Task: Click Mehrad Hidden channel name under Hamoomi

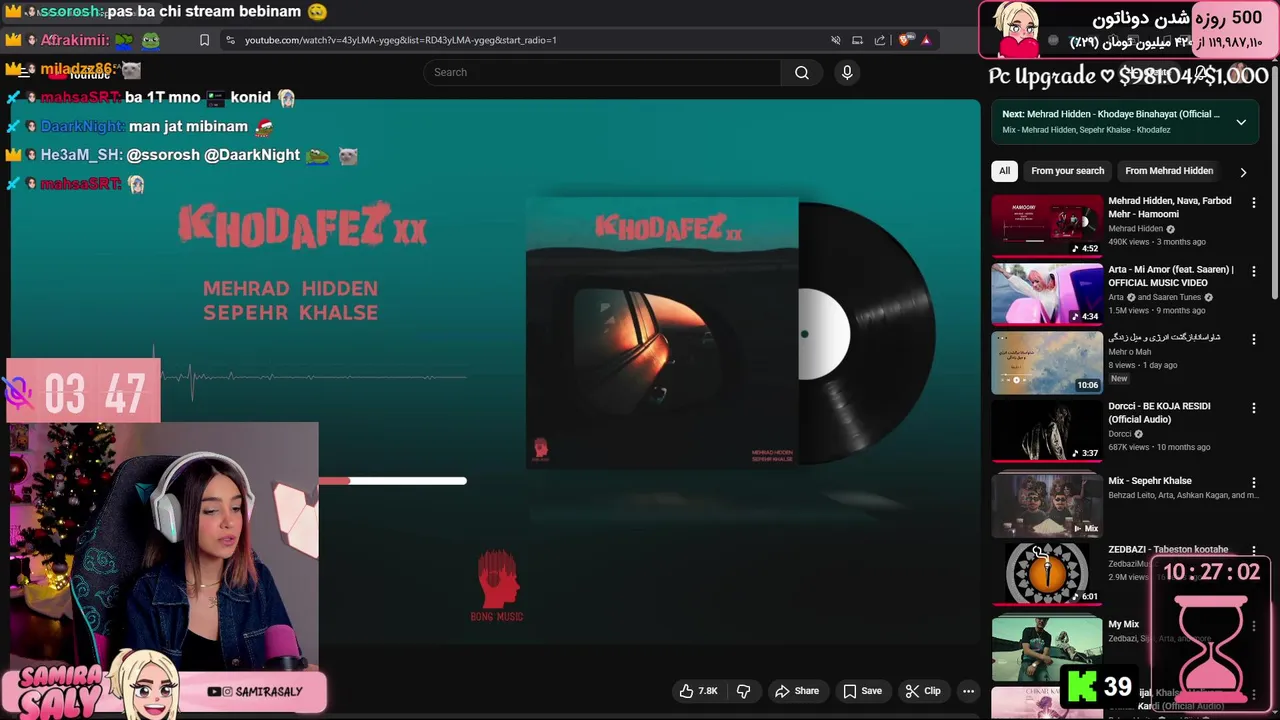Action: point(1135,229)
